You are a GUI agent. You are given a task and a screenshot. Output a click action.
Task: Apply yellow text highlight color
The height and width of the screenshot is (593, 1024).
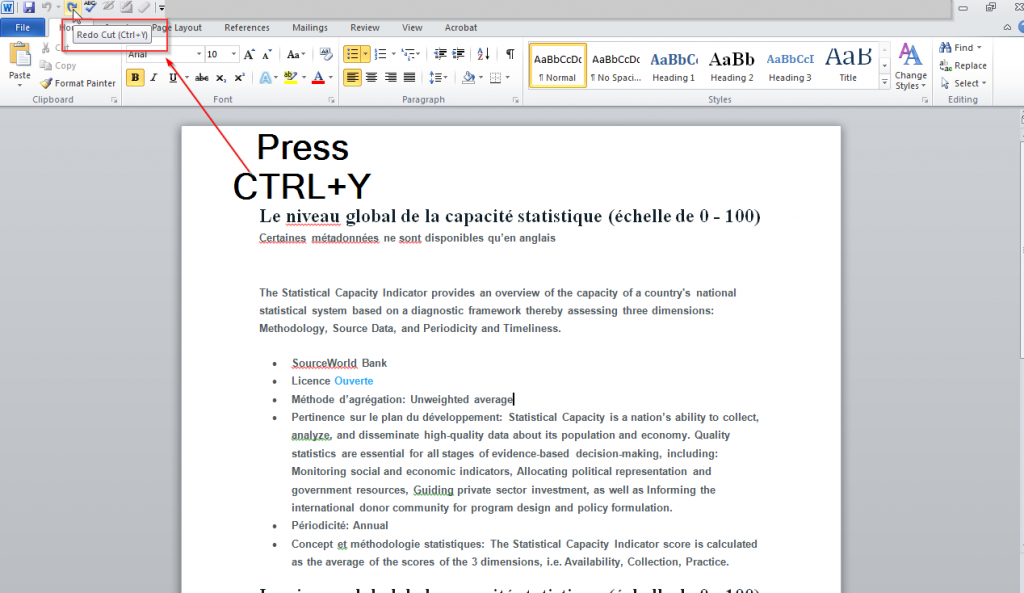point(291,78)
